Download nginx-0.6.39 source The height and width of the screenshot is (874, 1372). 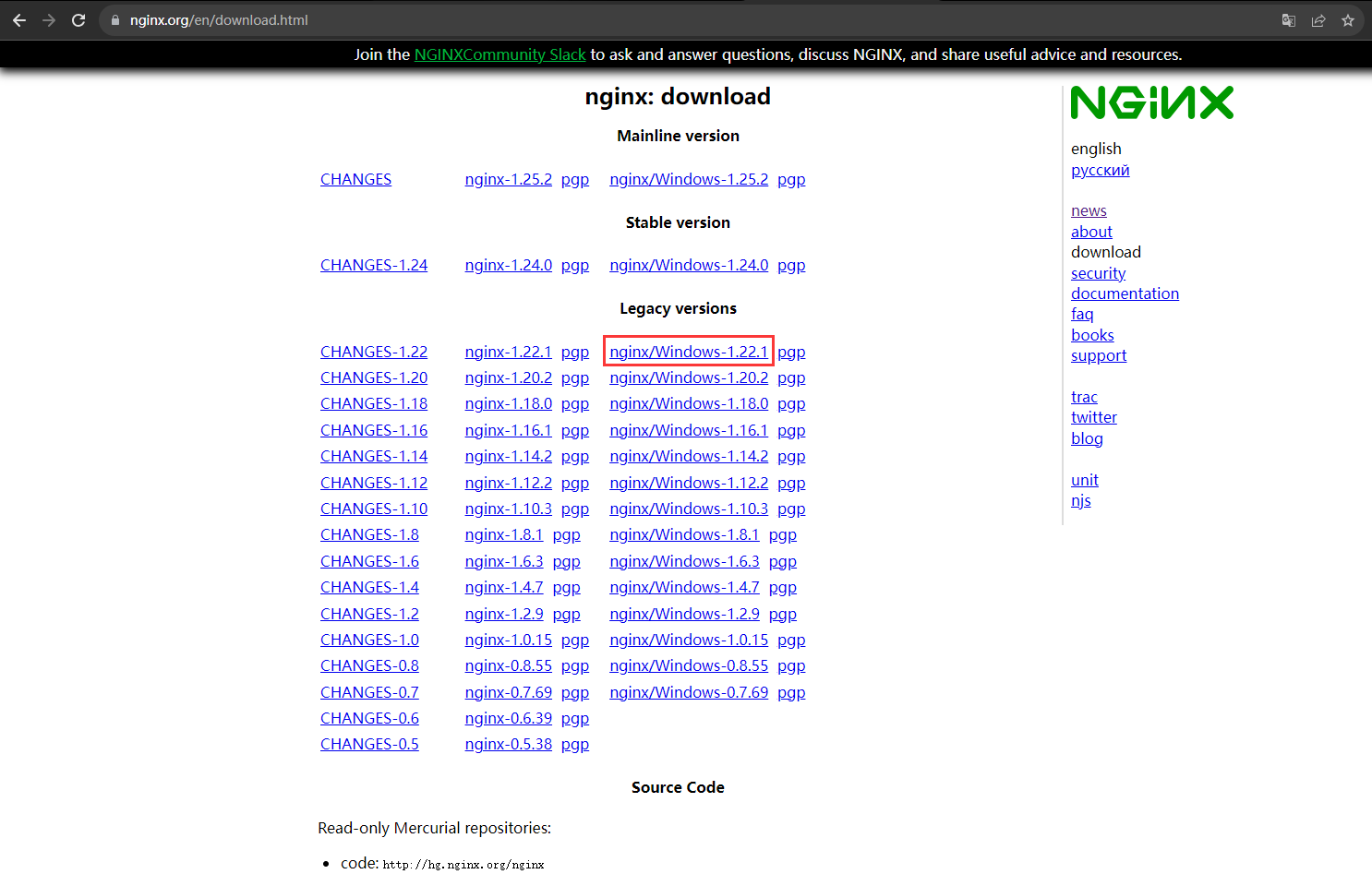pos(508,718)
